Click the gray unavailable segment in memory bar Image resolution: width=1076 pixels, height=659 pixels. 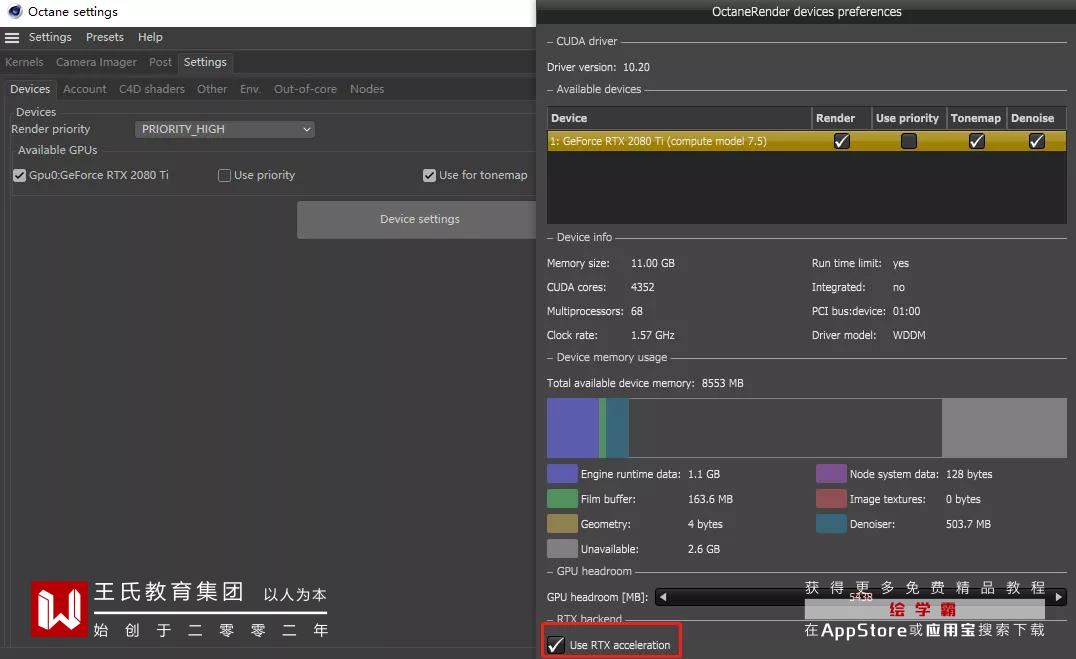point(1004,428)
